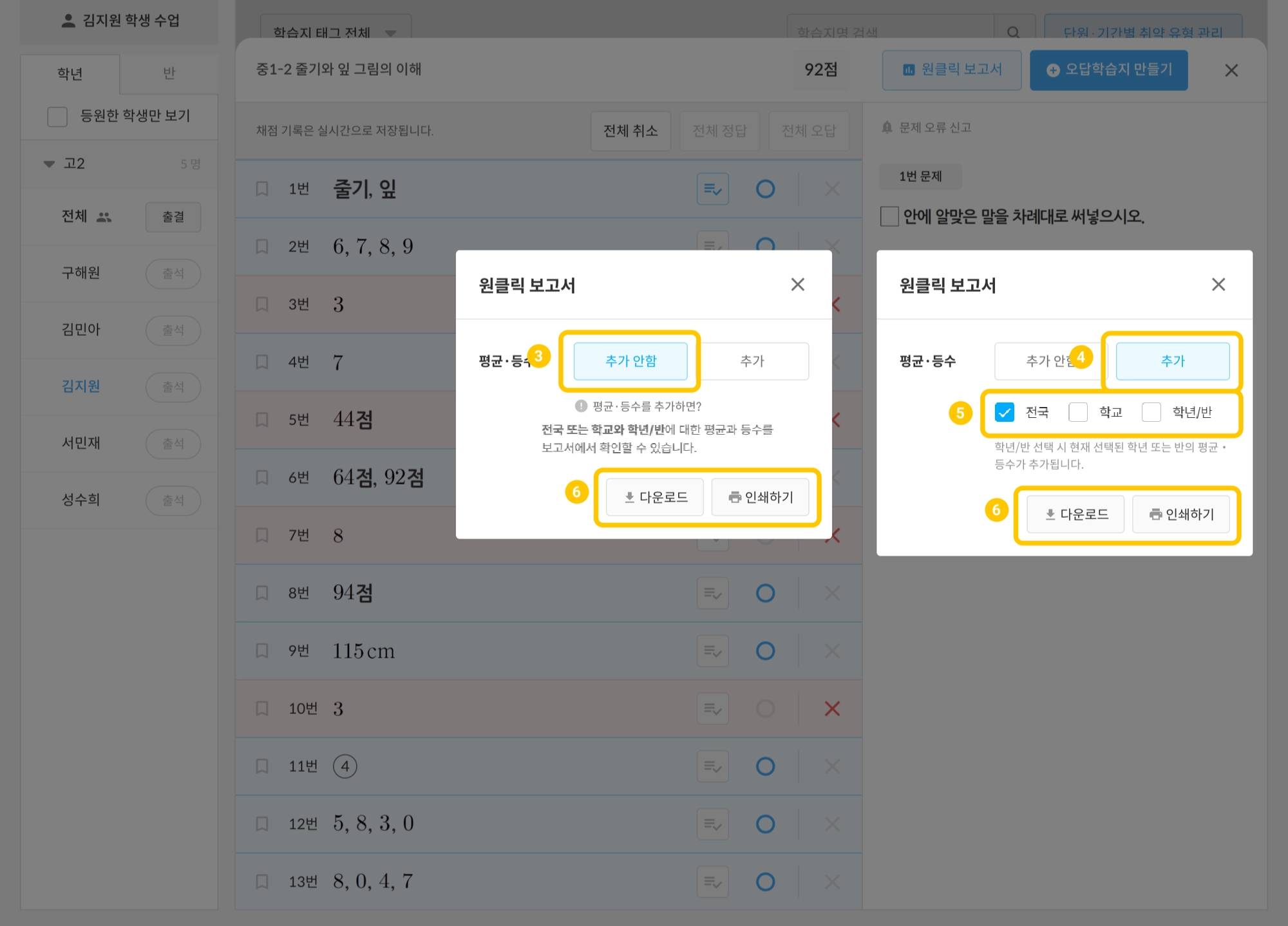Click the bookmark icon on question 12번
1288x926 pixels.
(262, 824)
